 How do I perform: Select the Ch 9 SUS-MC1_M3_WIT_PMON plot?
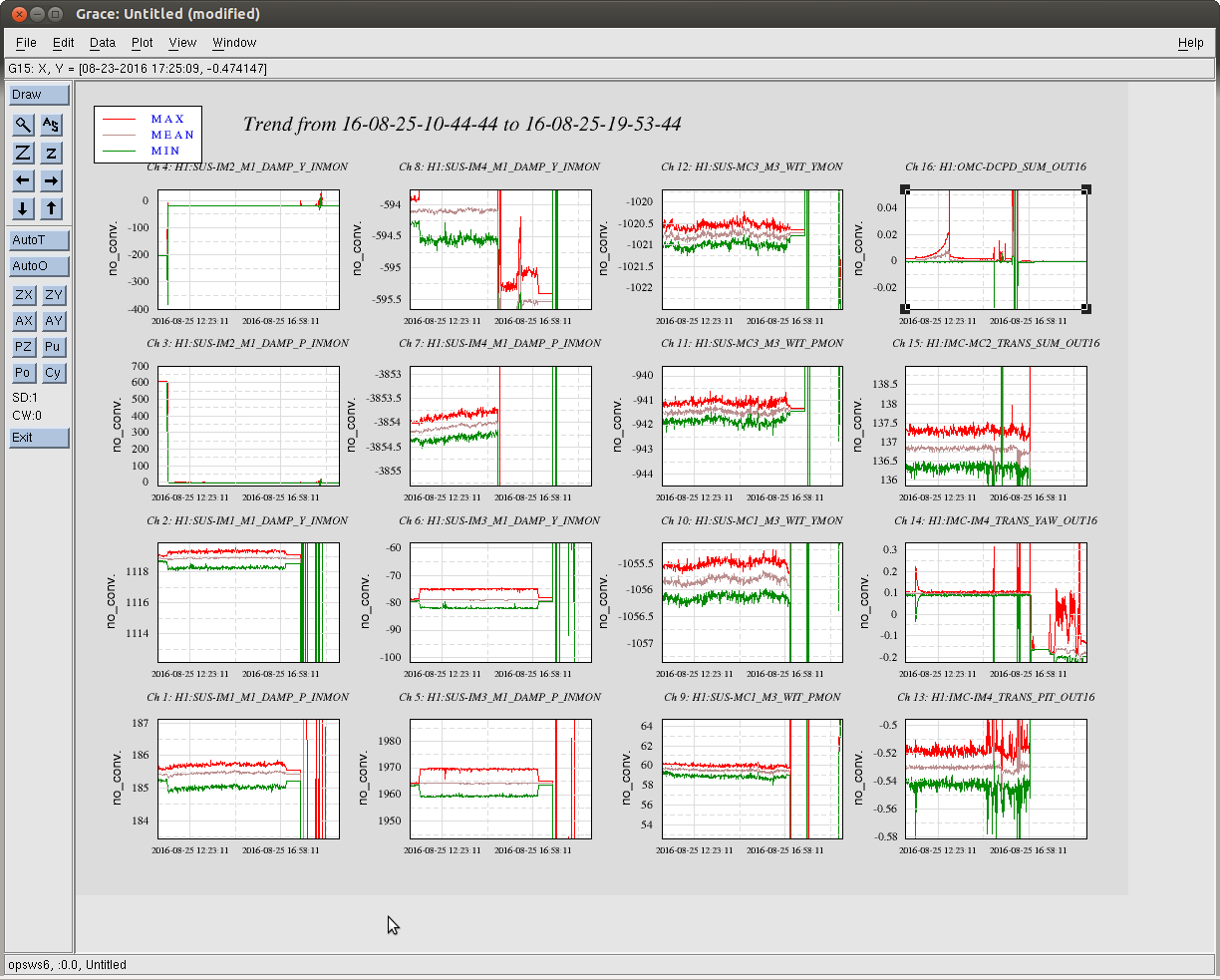752,779
